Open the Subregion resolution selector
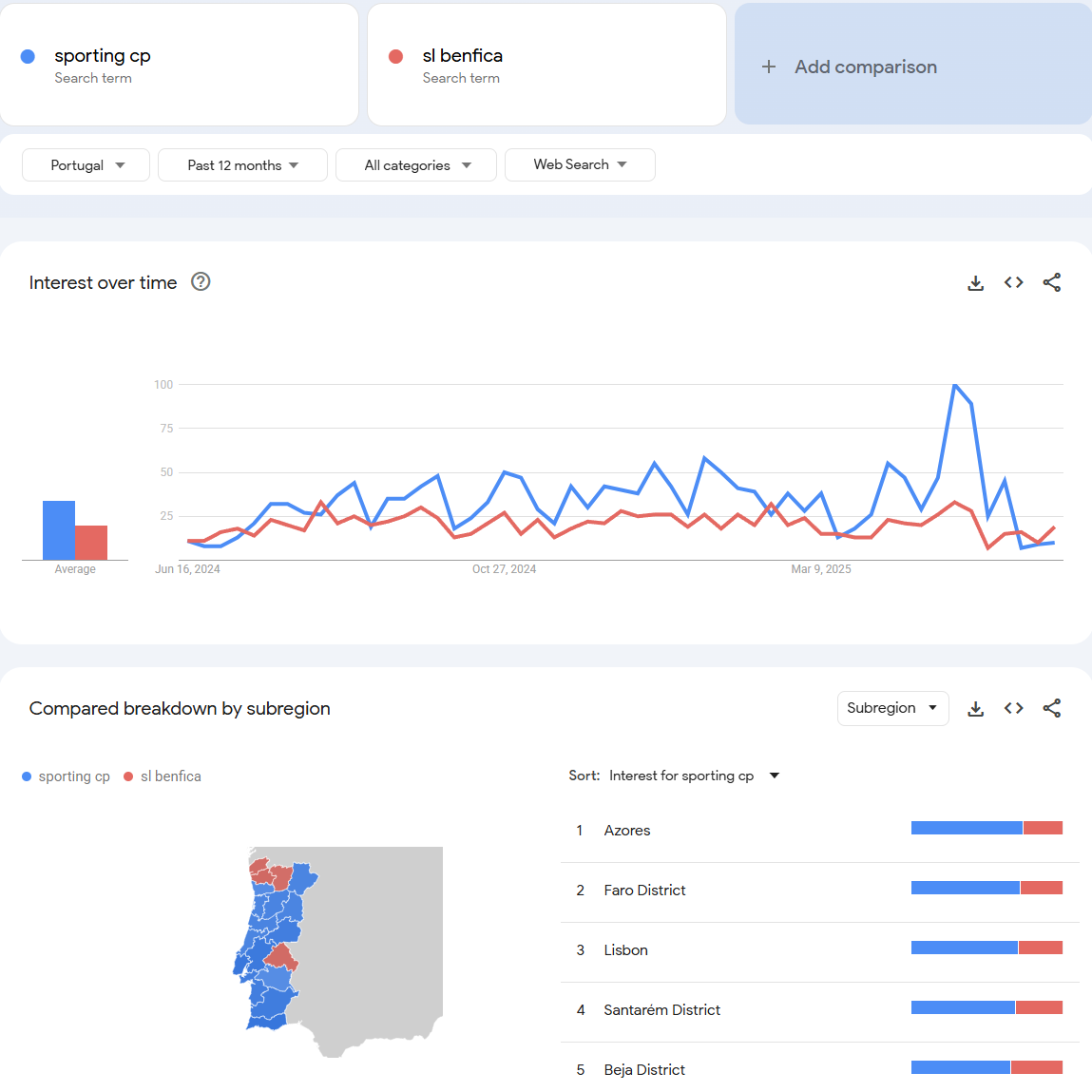This screenshot has width=1092, height=1092. pos(892,709)
